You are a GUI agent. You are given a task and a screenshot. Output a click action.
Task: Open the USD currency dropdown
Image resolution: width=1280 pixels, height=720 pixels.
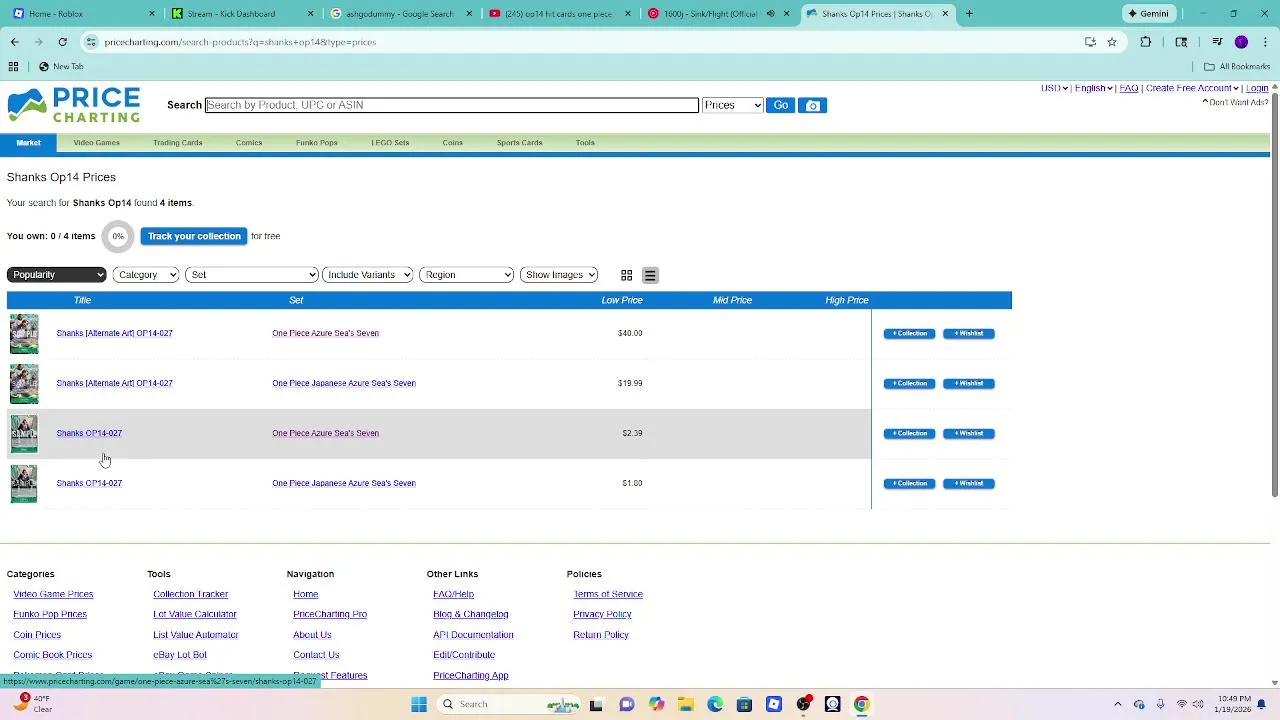[x=1054, y=88]
